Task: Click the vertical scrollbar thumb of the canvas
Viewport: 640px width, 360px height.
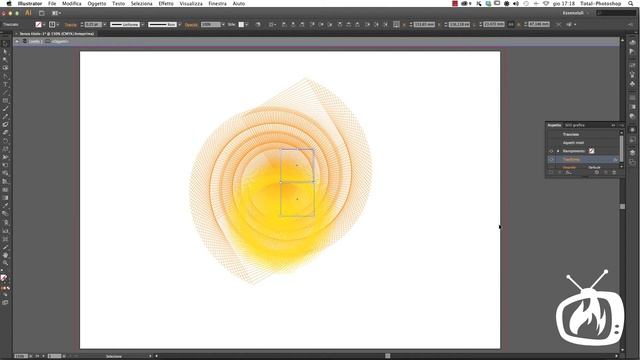Action: pos(622,207)
